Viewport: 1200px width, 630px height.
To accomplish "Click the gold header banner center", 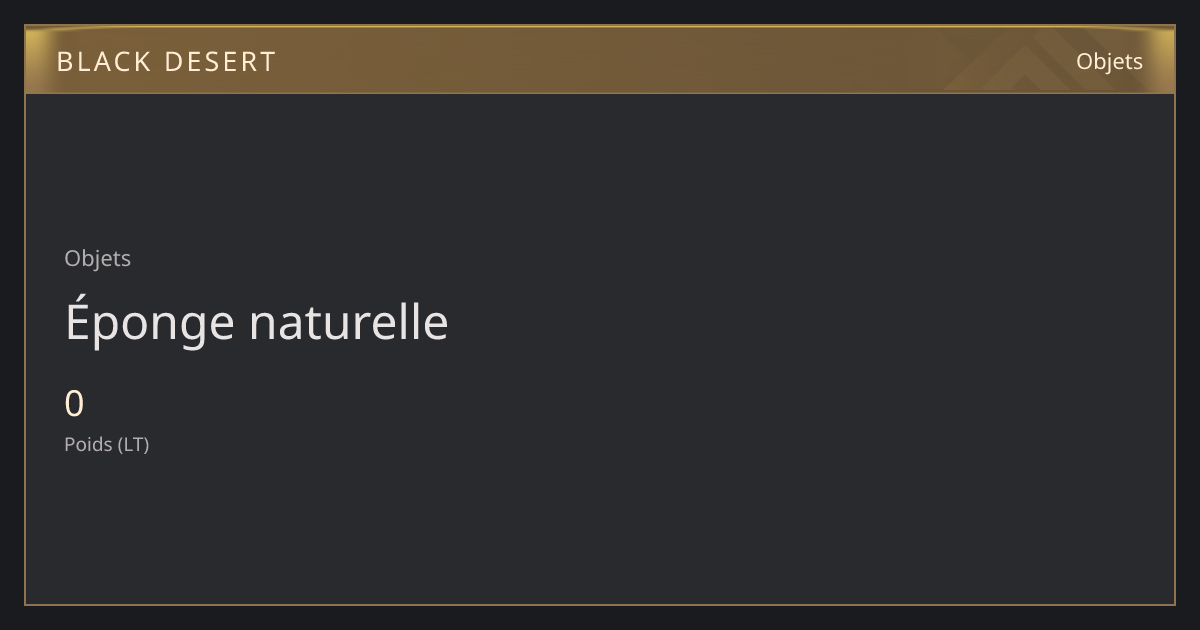I will [600, 60].
